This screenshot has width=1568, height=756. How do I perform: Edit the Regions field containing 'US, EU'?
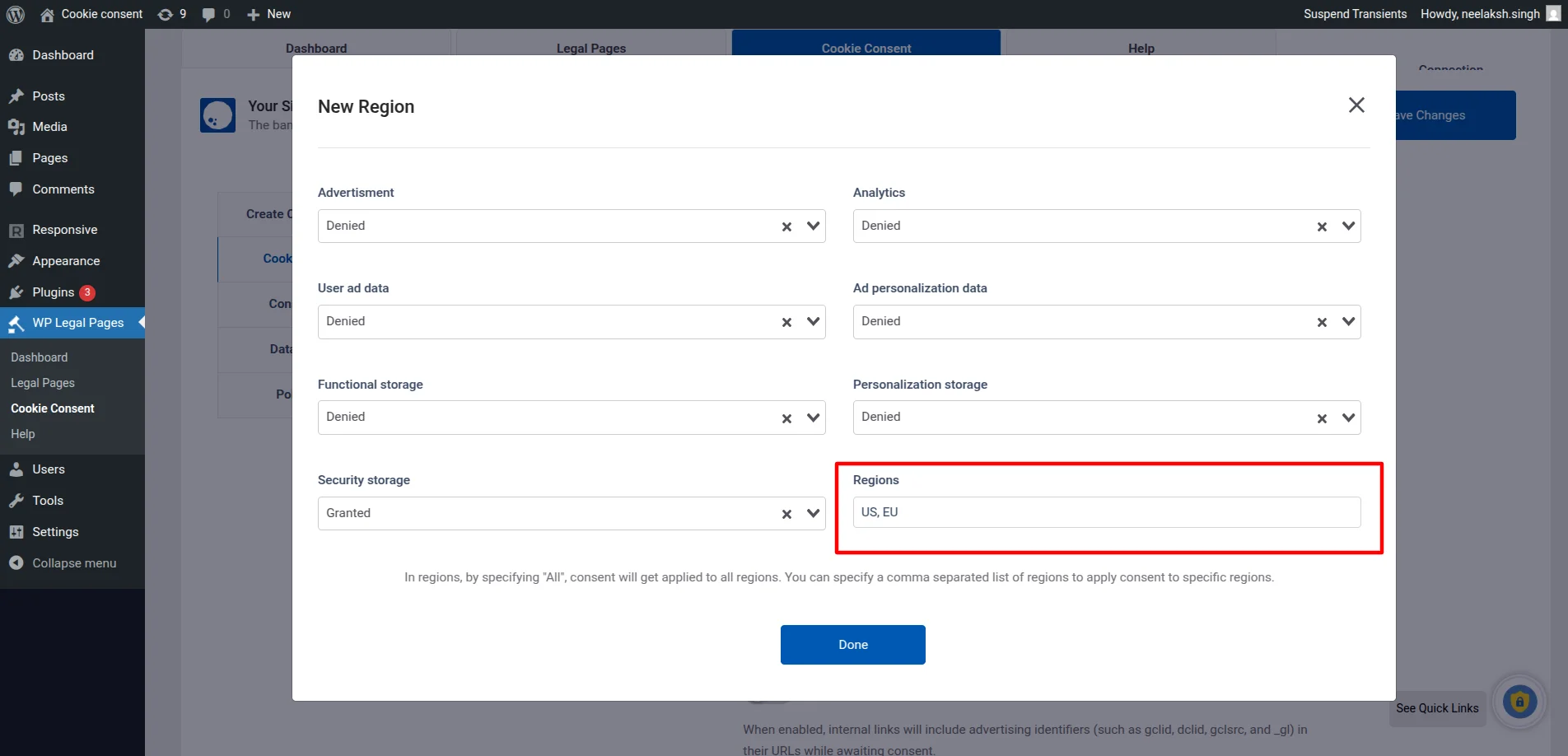coord(1106,511)
